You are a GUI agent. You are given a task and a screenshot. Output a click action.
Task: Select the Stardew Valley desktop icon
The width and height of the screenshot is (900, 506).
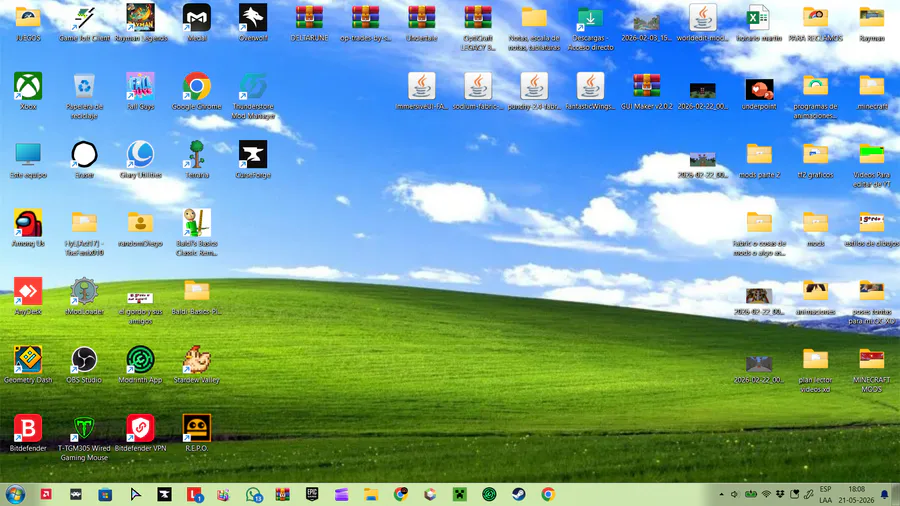coord(197,365)
